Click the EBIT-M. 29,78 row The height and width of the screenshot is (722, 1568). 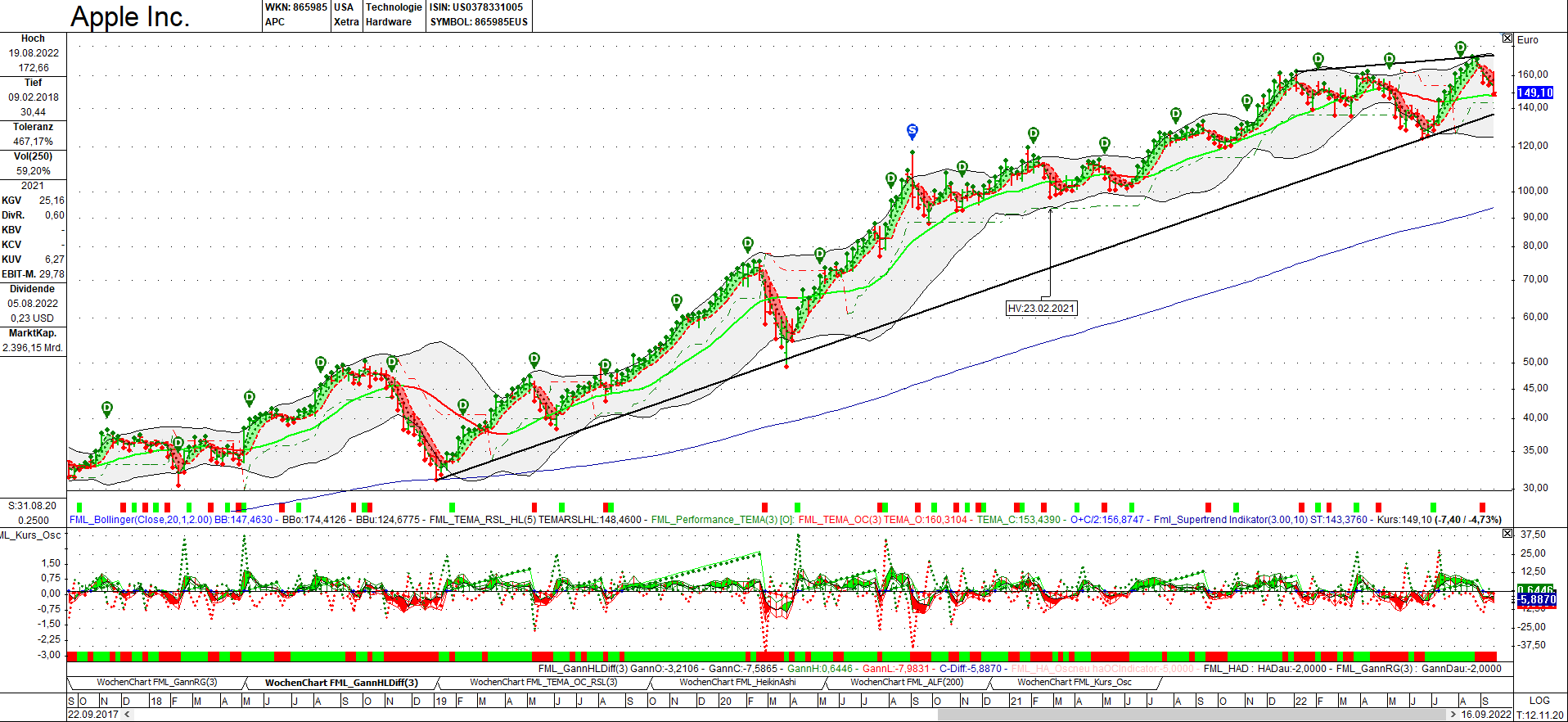coord(33,274)
